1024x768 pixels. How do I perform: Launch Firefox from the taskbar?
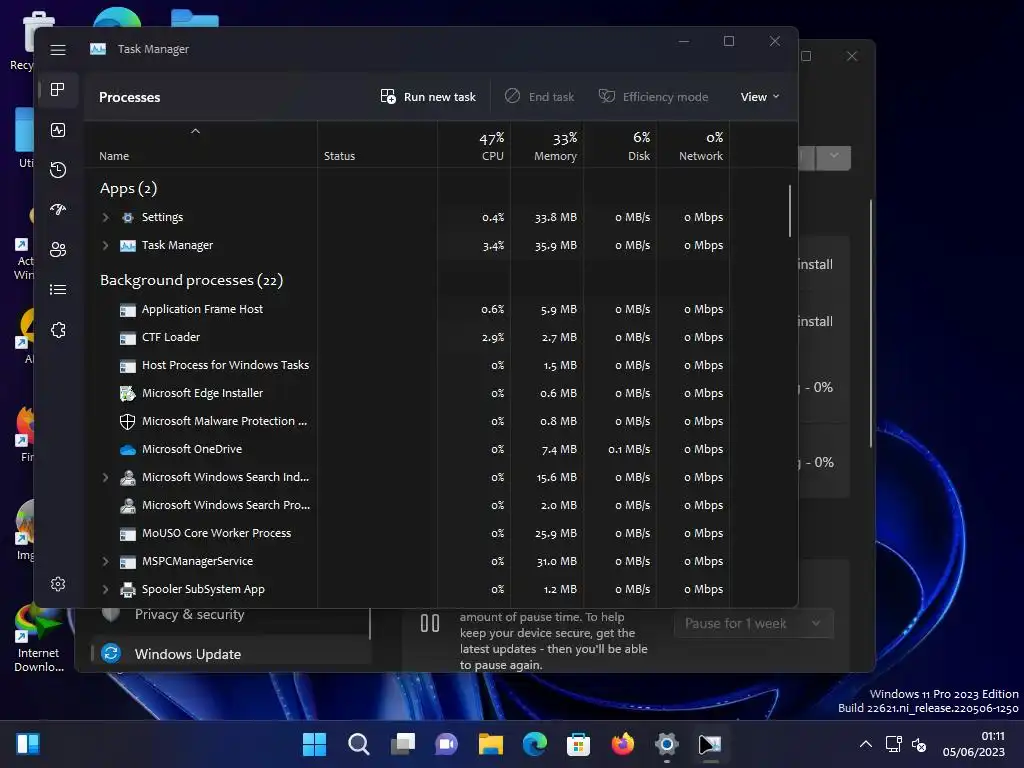(x=622, y=744)
